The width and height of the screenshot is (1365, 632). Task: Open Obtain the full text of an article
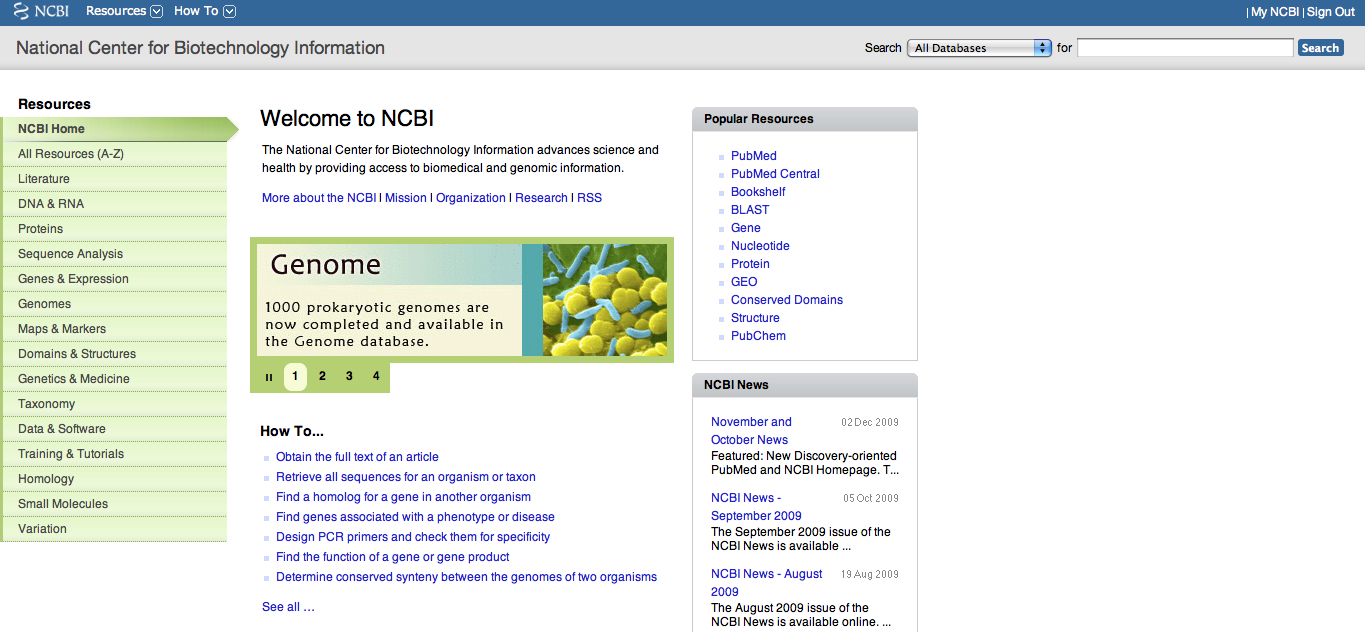[357, 457]
